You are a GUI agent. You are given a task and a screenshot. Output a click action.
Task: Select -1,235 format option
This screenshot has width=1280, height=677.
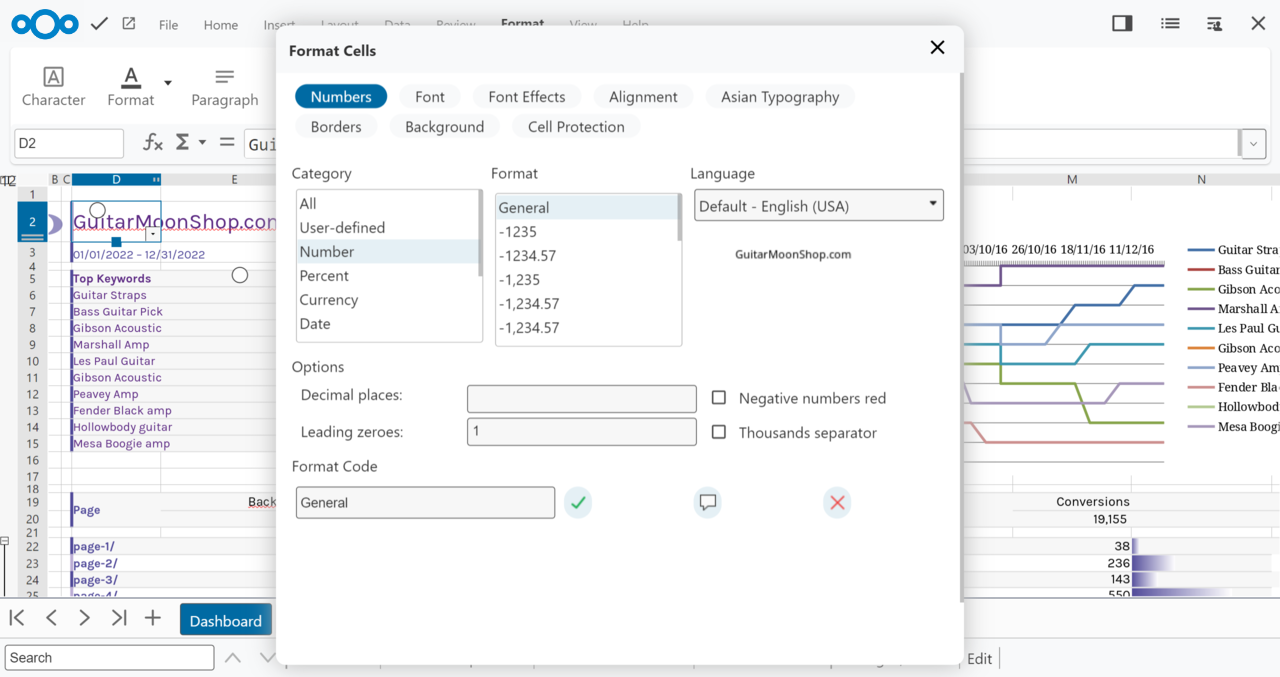pos(587,279)
